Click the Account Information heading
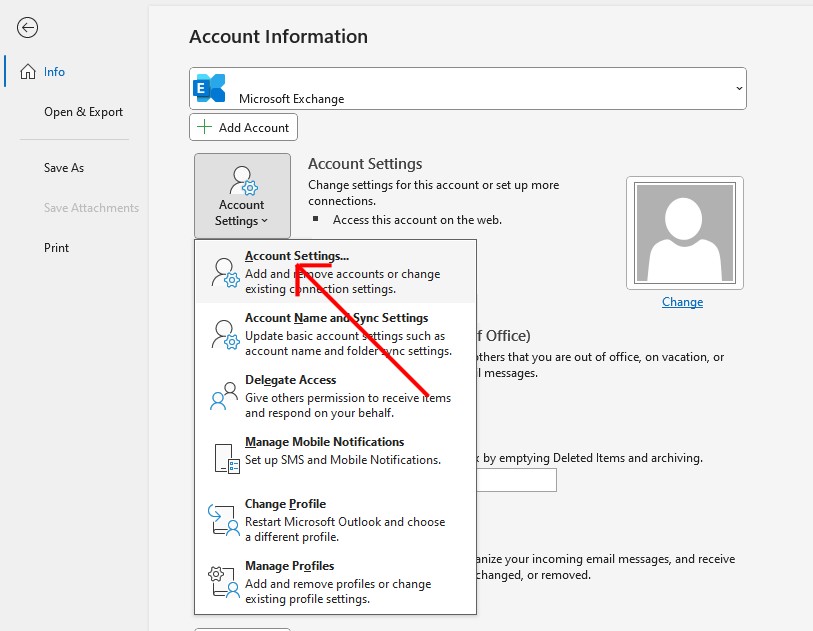Image resolution: width=813 pixels, height=631 pixels. (278, 37)
